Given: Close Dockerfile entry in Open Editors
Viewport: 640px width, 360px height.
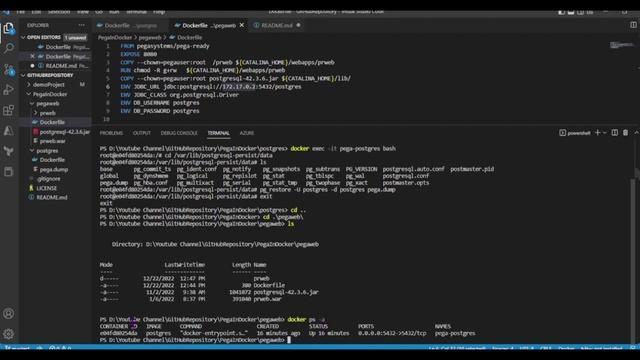Looking at the screenshot, I should pos(33,56).
